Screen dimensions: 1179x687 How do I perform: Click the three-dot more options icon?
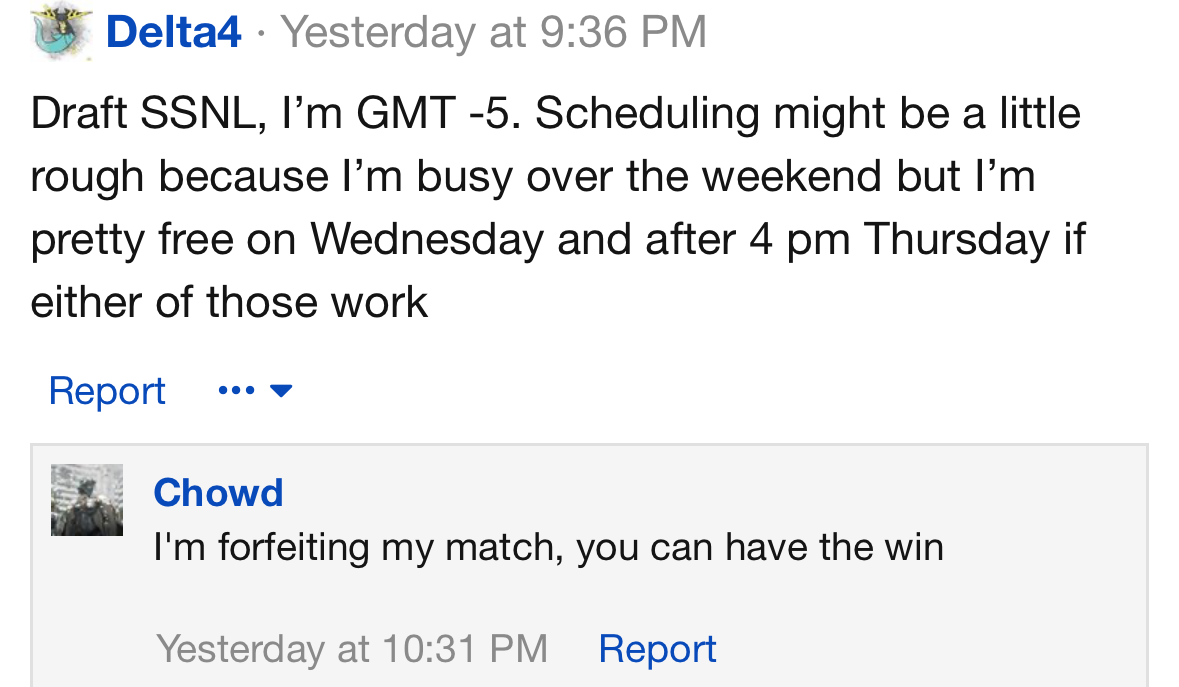[x=235, y=390]
